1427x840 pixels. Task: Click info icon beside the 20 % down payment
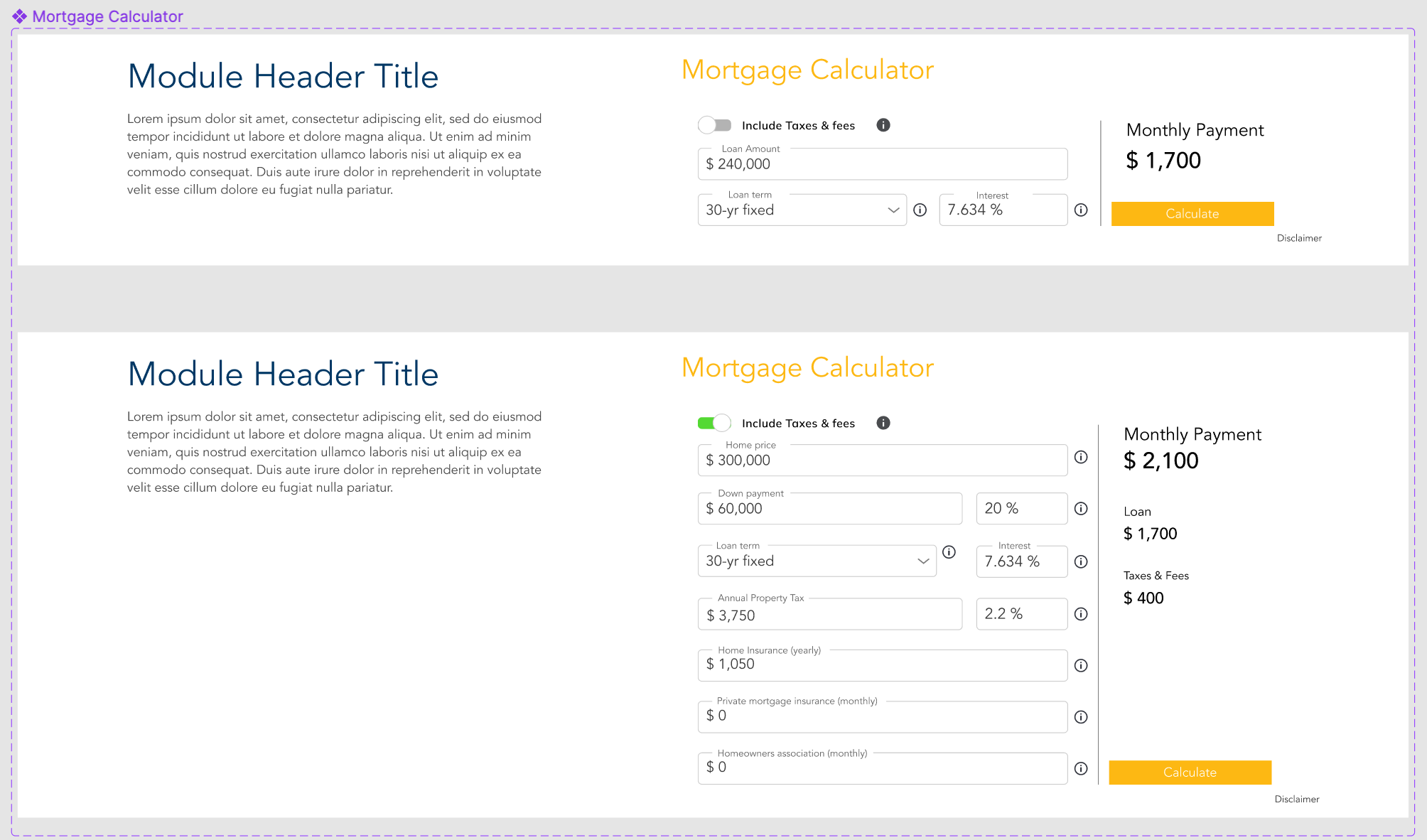tap(1081, 509)
